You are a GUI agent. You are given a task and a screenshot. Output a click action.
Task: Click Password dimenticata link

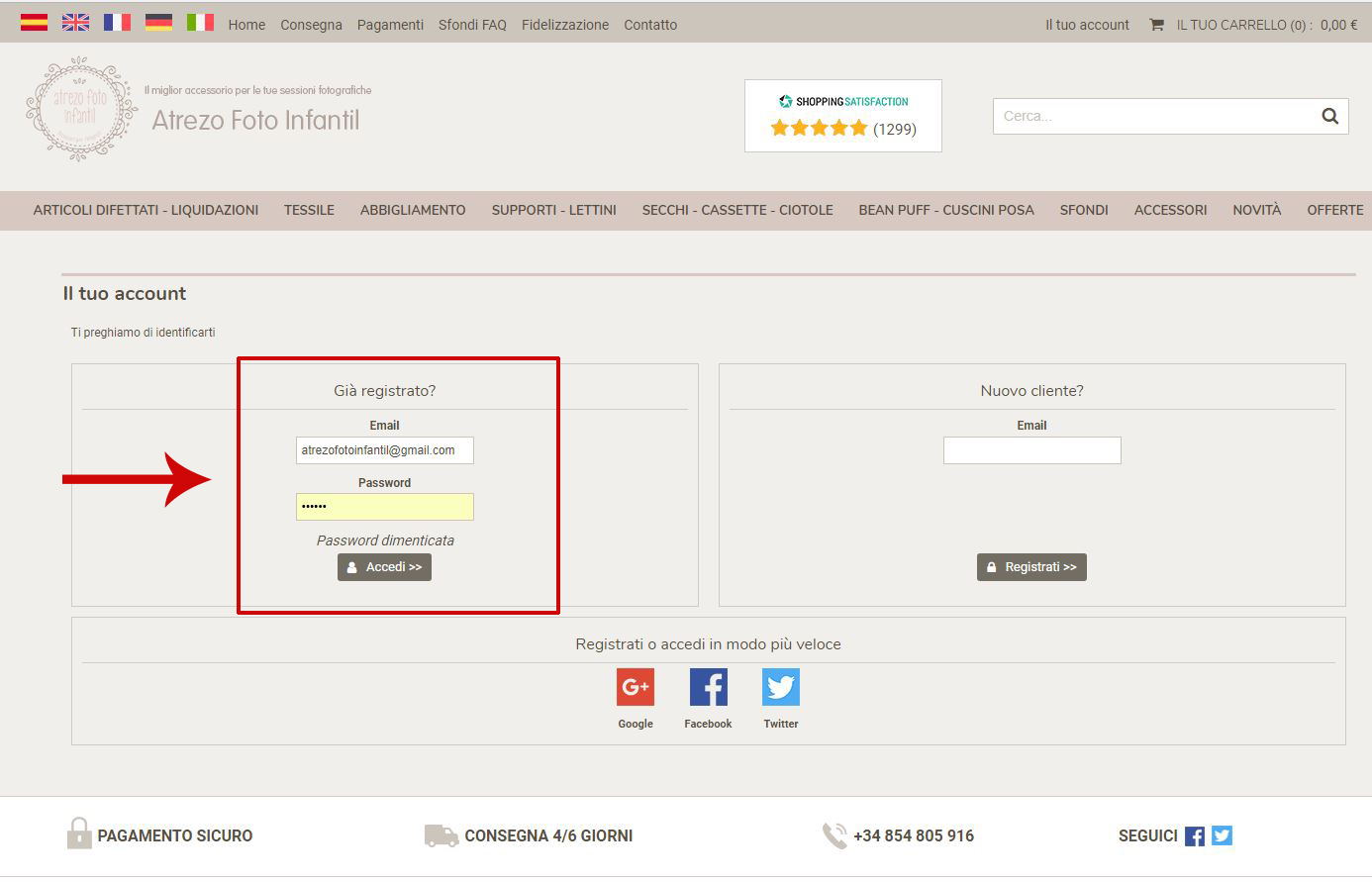tap(385, 540)
